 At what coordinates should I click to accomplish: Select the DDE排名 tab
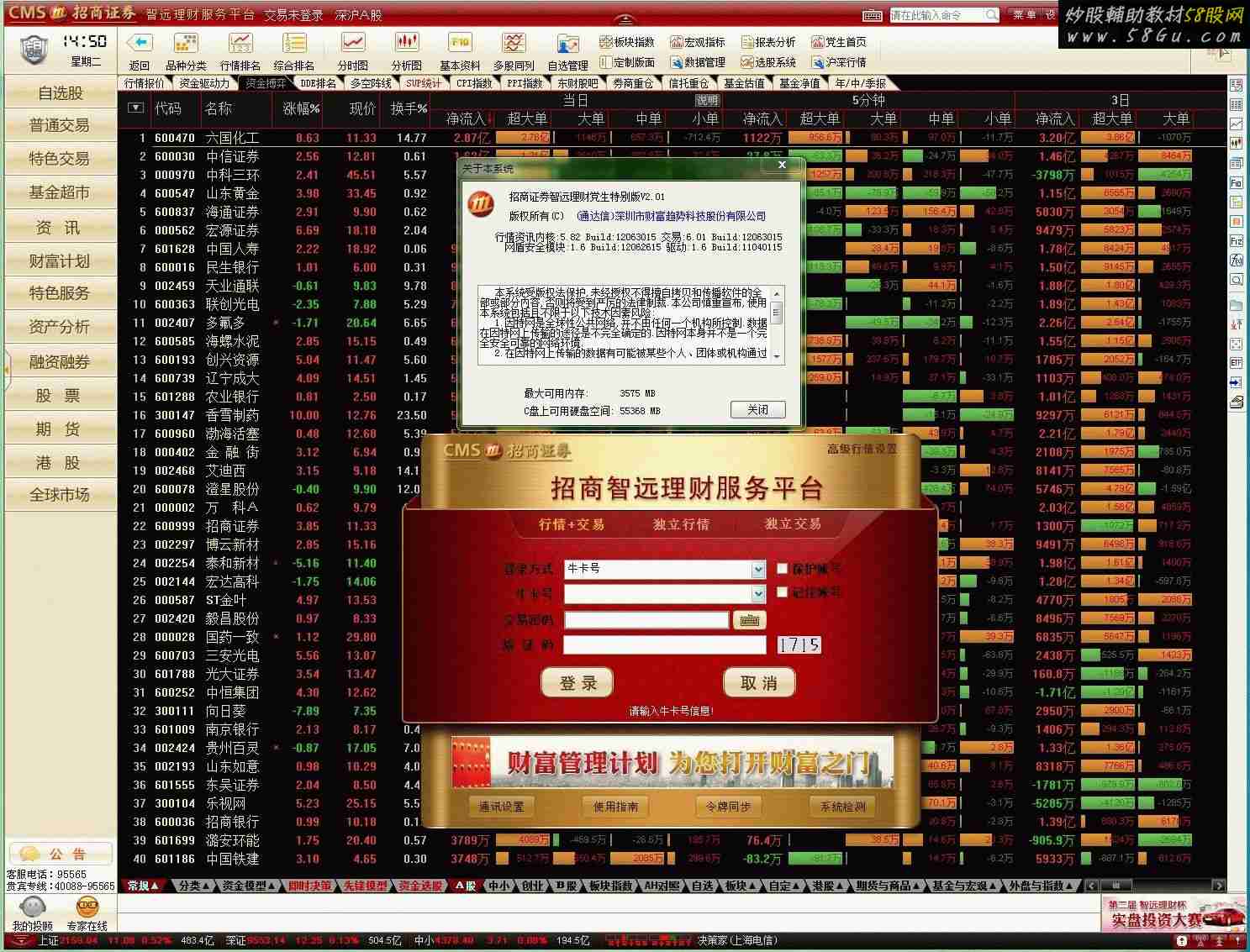[319, 83]
